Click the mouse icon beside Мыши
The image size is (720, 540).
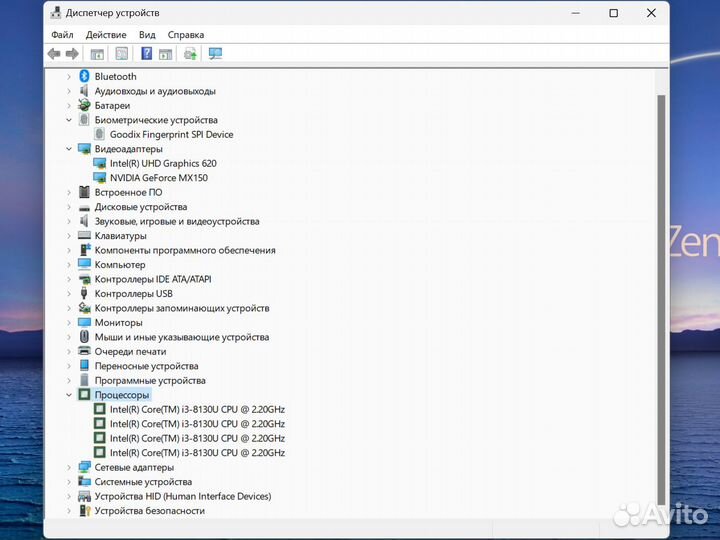pos(84,337)
